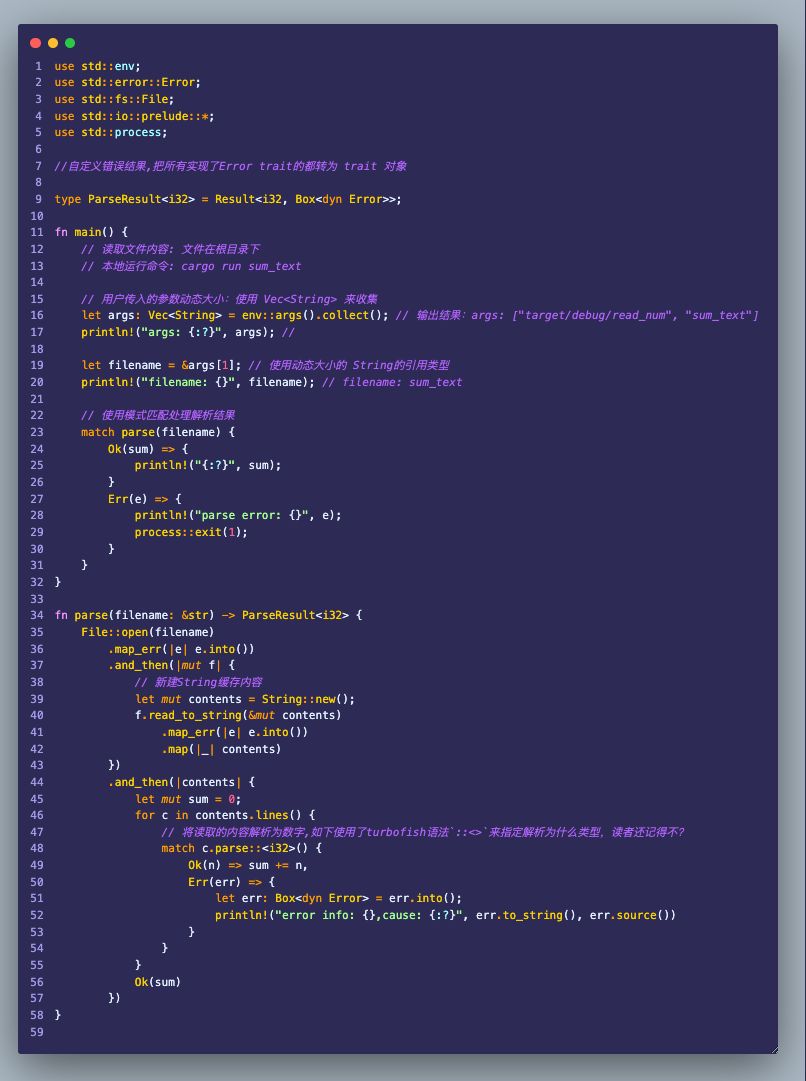Click 'match c.parse::<i32>() {' line
The image size is (806, 1081).
tap(241, 849)
